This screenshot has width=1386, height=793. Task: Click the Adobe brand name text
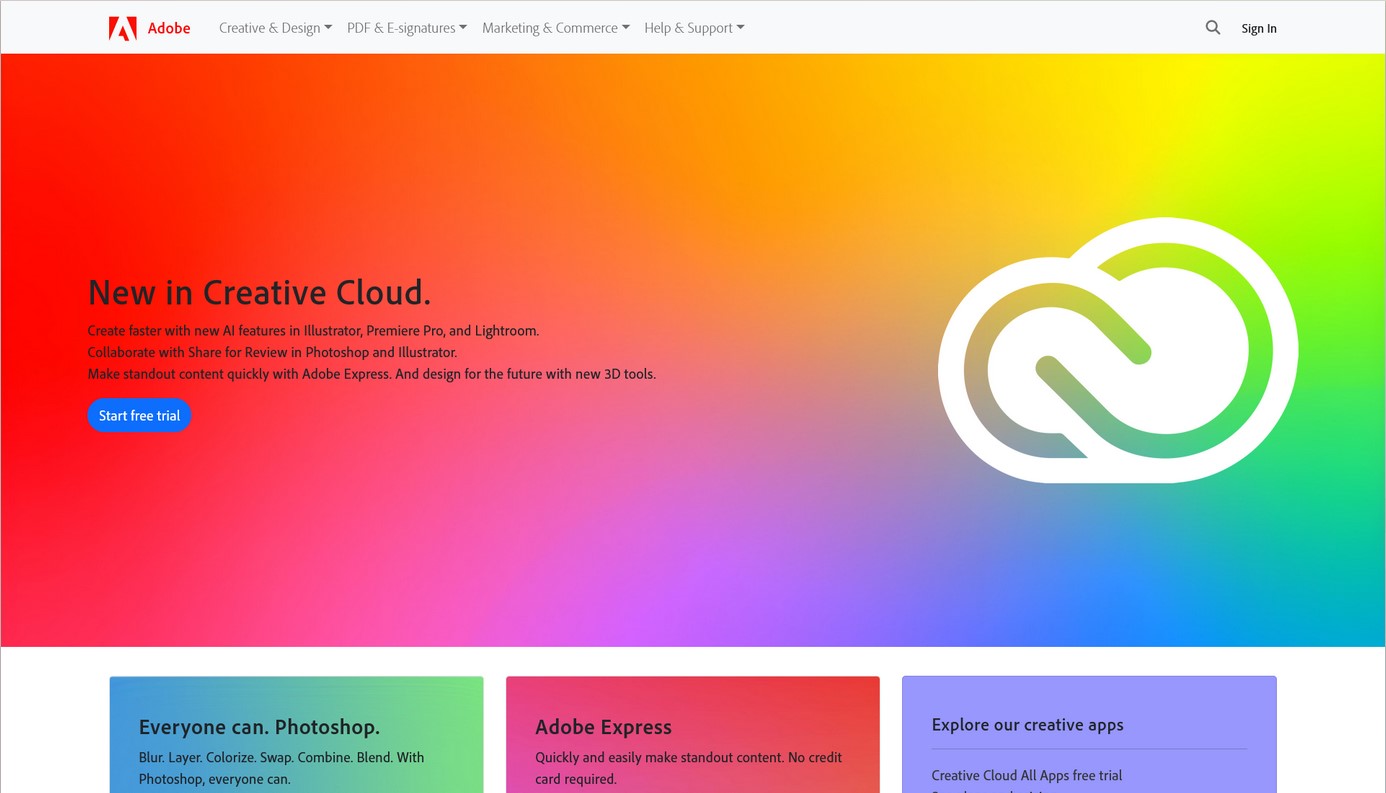point(169,28)
